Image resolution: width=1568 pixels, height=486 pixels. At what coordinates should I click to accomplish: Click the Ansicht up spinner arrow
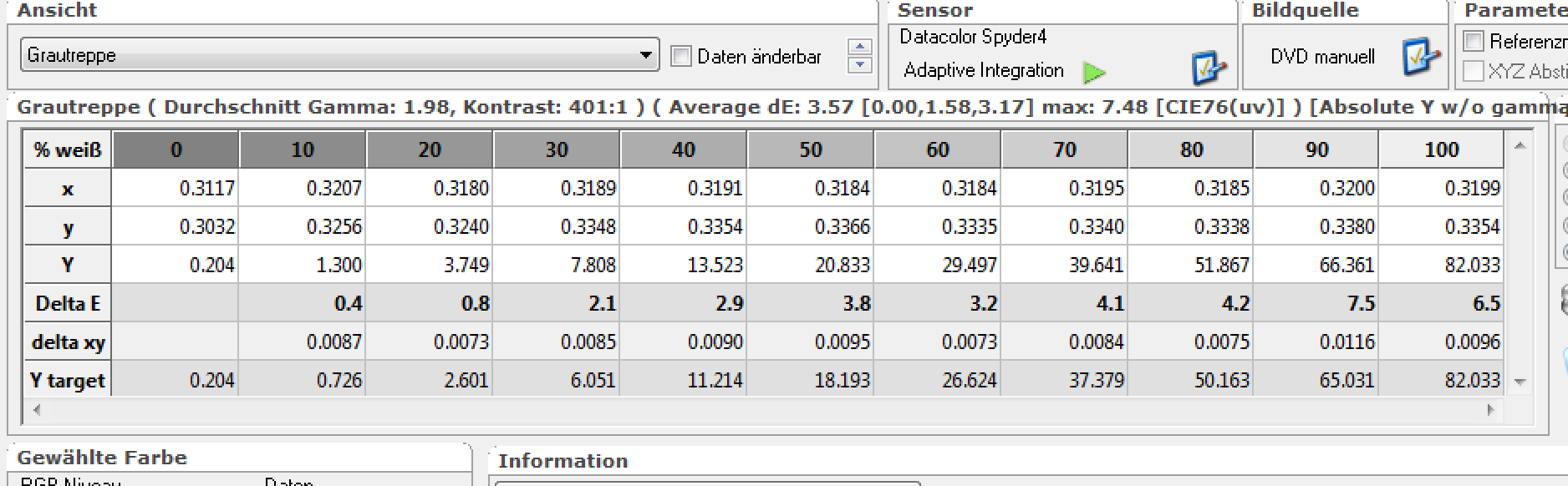click(860, 47)
